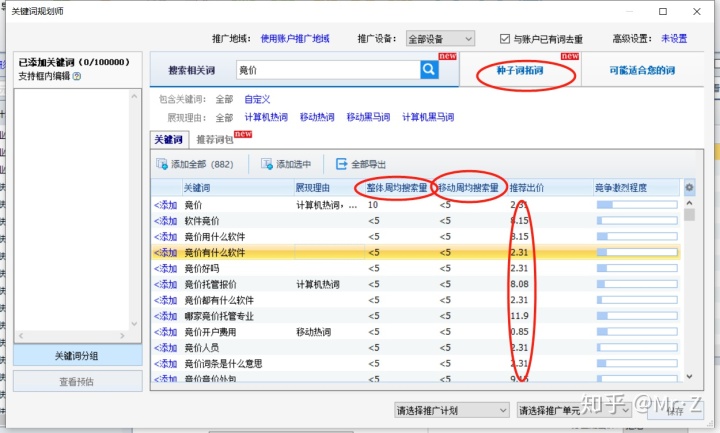Add the keyword 竞价词条是什么意思 via <添加
This screenshot has width=720, height=433.
coord(165,363)
